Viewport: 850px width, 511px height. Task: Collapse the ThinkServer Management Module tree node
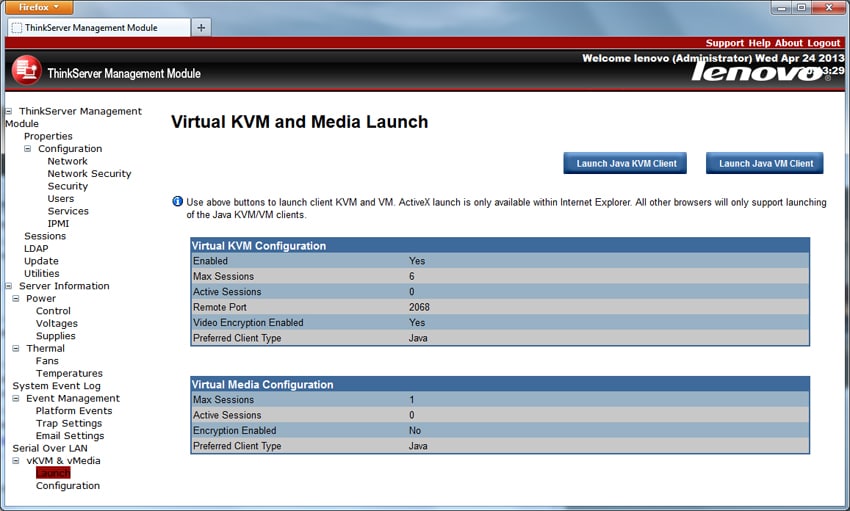(9, 111)
